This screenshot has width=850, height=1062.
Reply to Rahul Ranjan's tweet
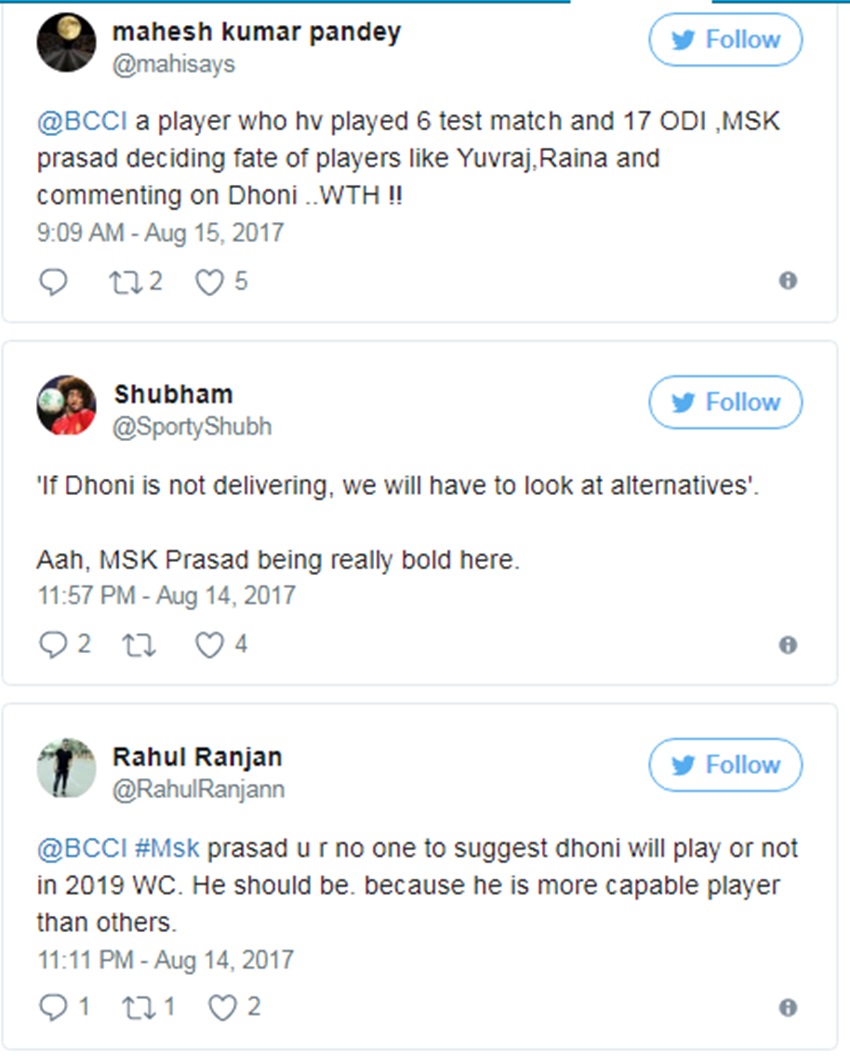(x=53, y=1007)
